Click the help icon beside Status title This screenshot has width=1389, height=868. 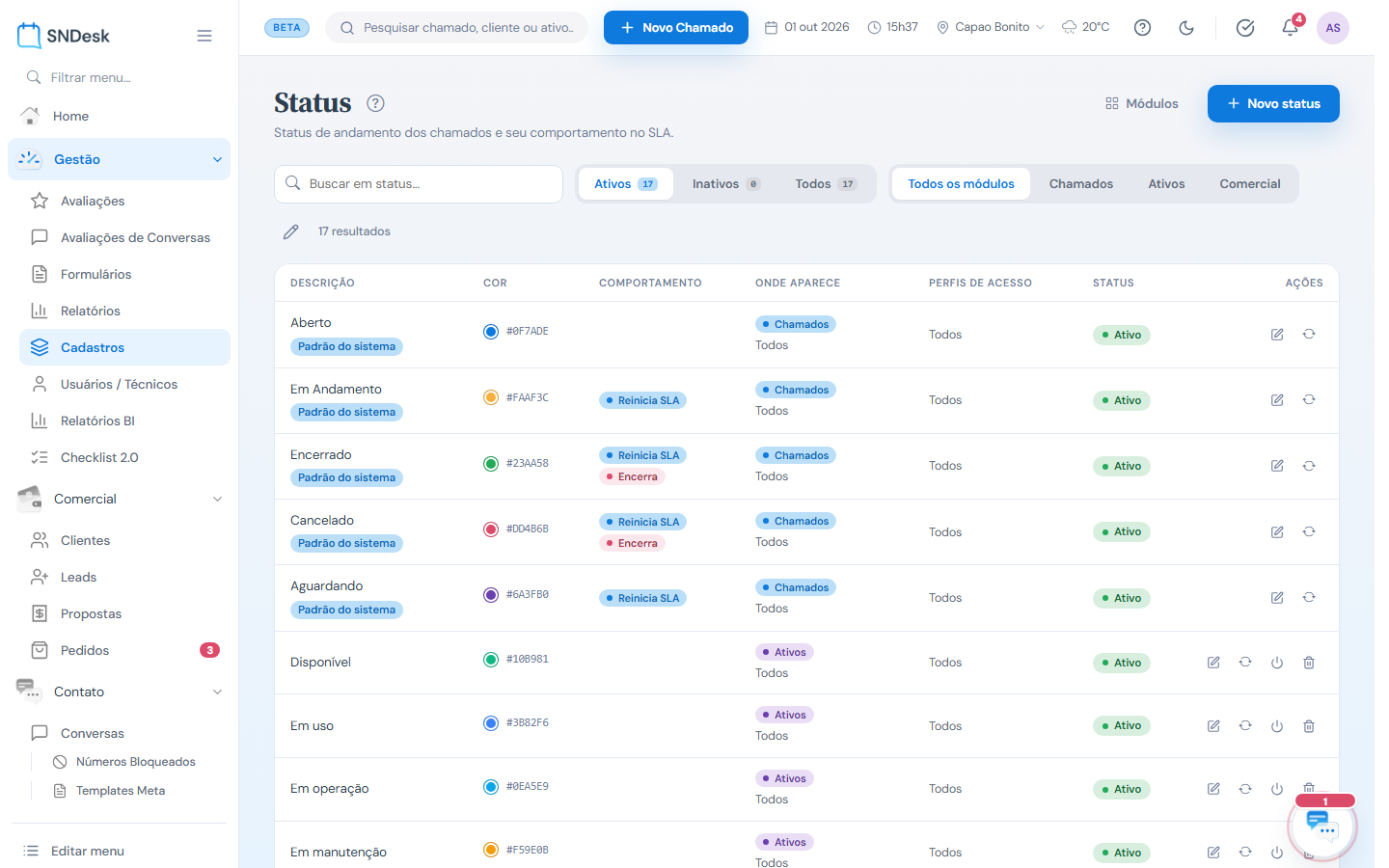click(376, 103)
